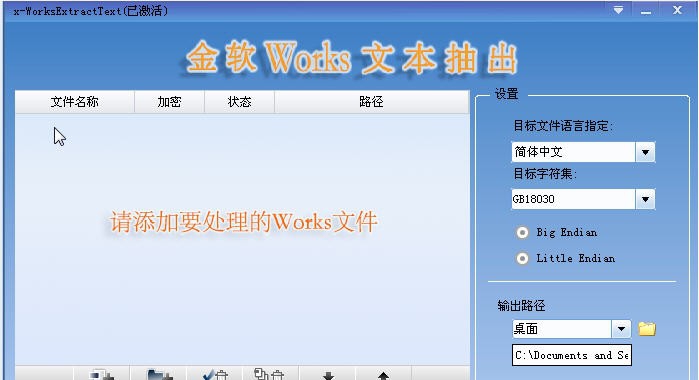Expand the GB18030 charset dropdown arrow
The image size is (699, 380).
click(645, 199)
